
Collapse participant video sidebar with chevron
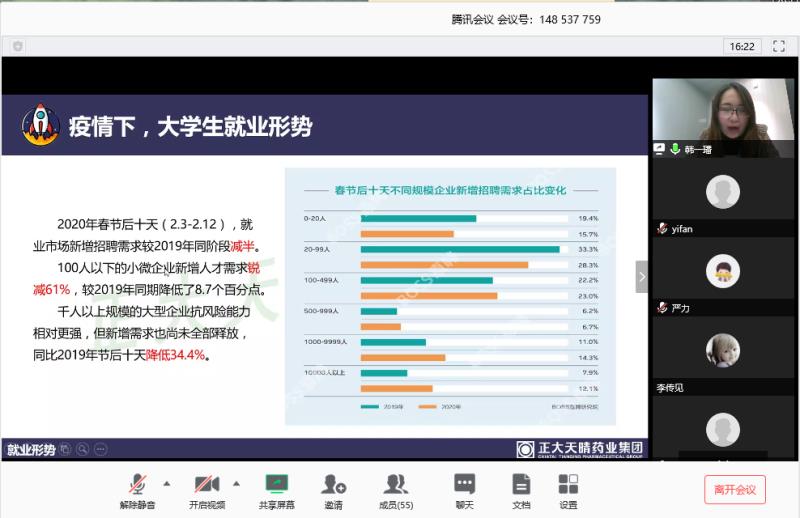(642, 277)
